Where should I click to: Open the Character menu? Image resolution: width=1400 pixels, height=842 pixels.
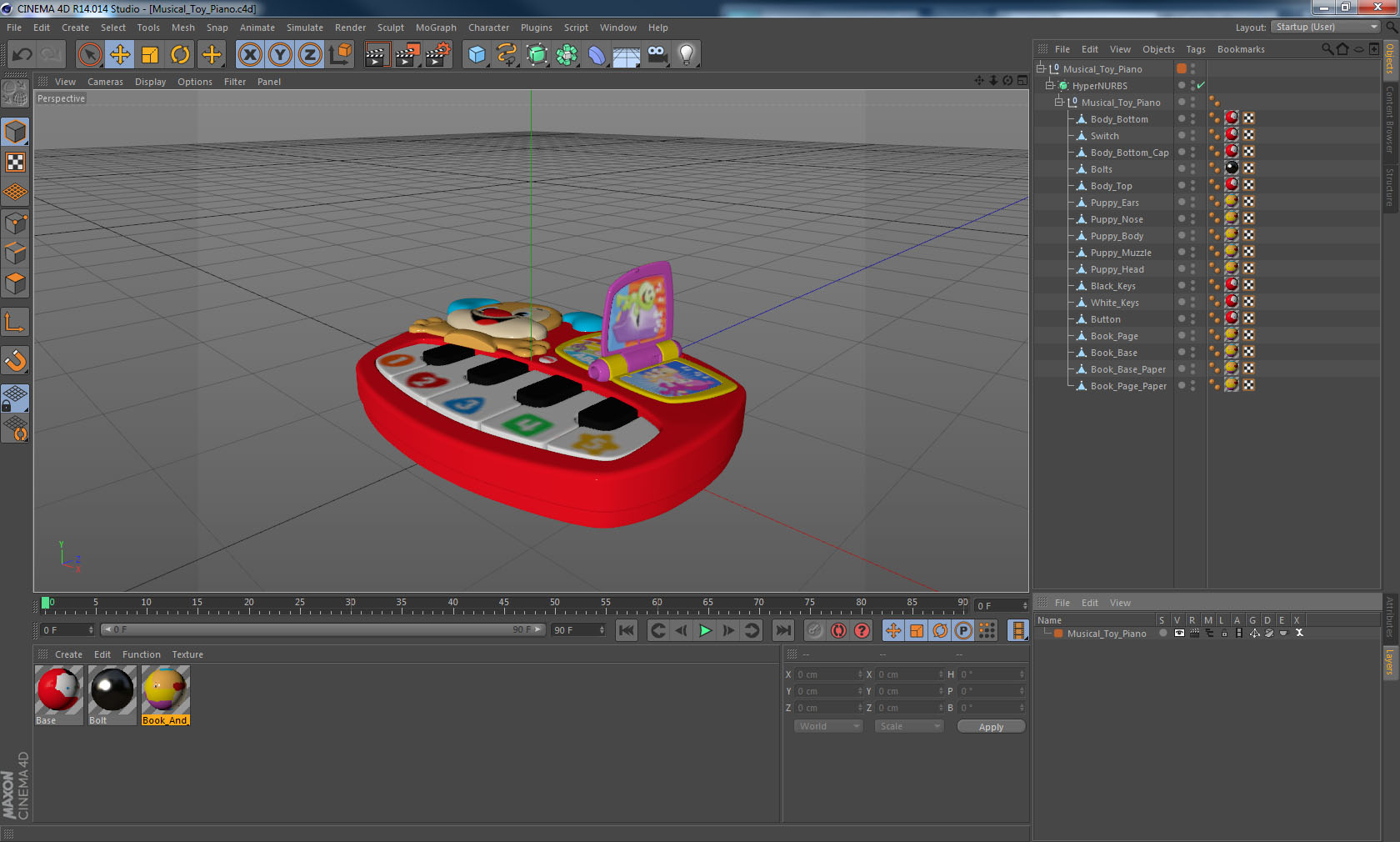pos(488,28)
